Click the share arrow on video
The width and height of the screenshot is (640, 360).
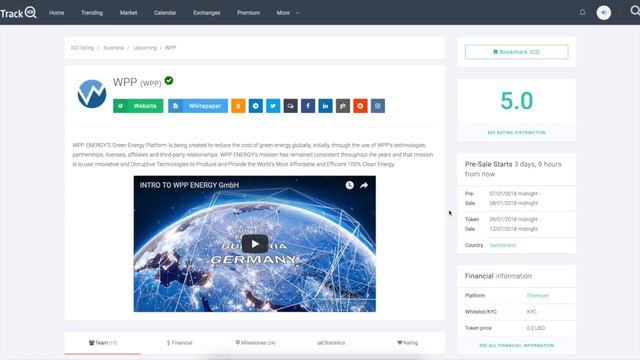(x=364, y=185)
